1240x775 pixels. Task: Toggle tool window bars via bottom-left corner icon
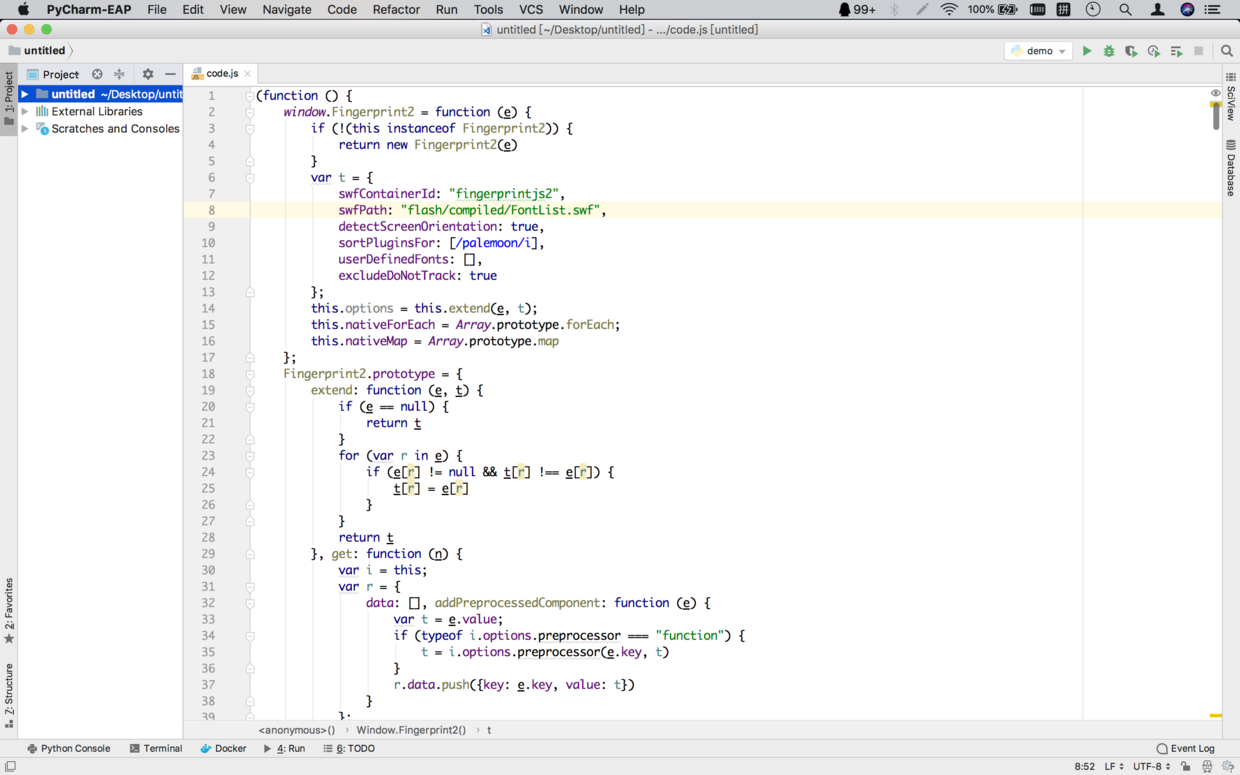pos(10,767)
